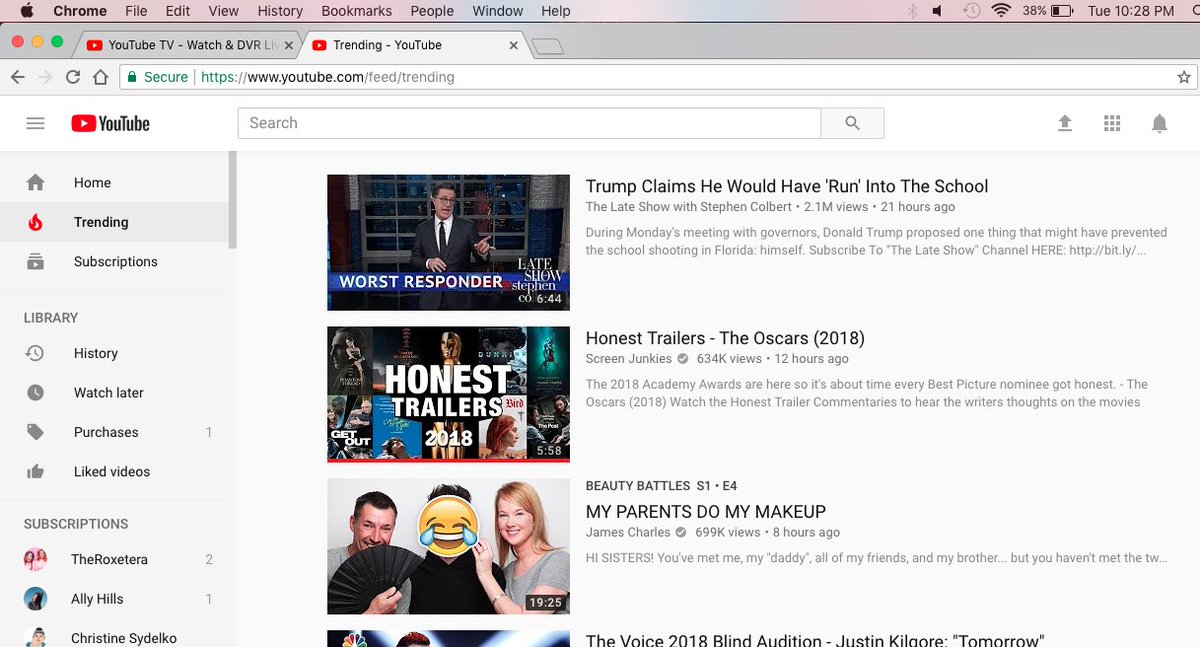Open the People menu
This screenshot has width=1200, height=647.
432,11
